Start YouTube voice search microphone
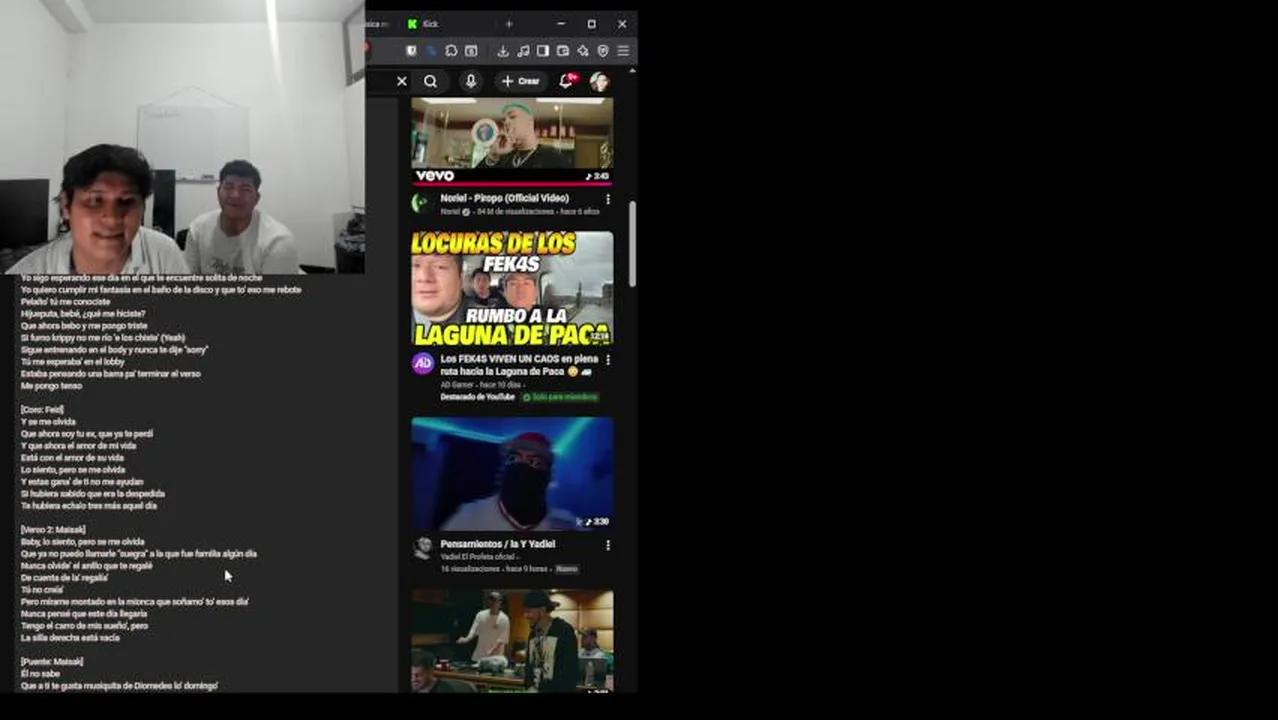The width and height of the screenshot is (1278, 720). (470, 81)
